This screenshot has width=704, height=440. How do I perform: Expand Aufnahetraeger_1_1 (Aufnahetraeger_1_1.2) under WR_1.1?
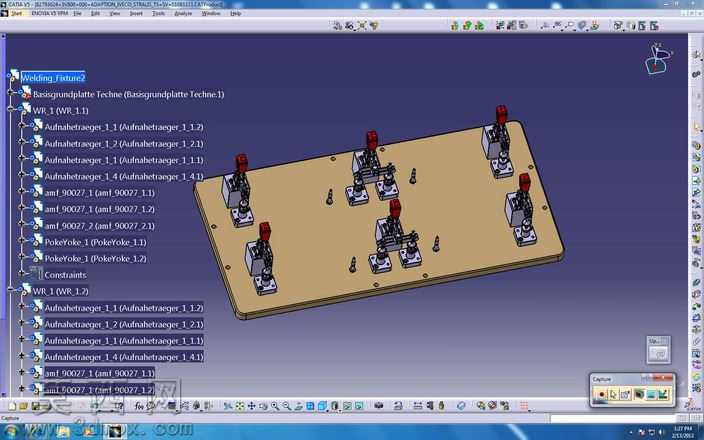pyautogui.click(x=22, y=125)
